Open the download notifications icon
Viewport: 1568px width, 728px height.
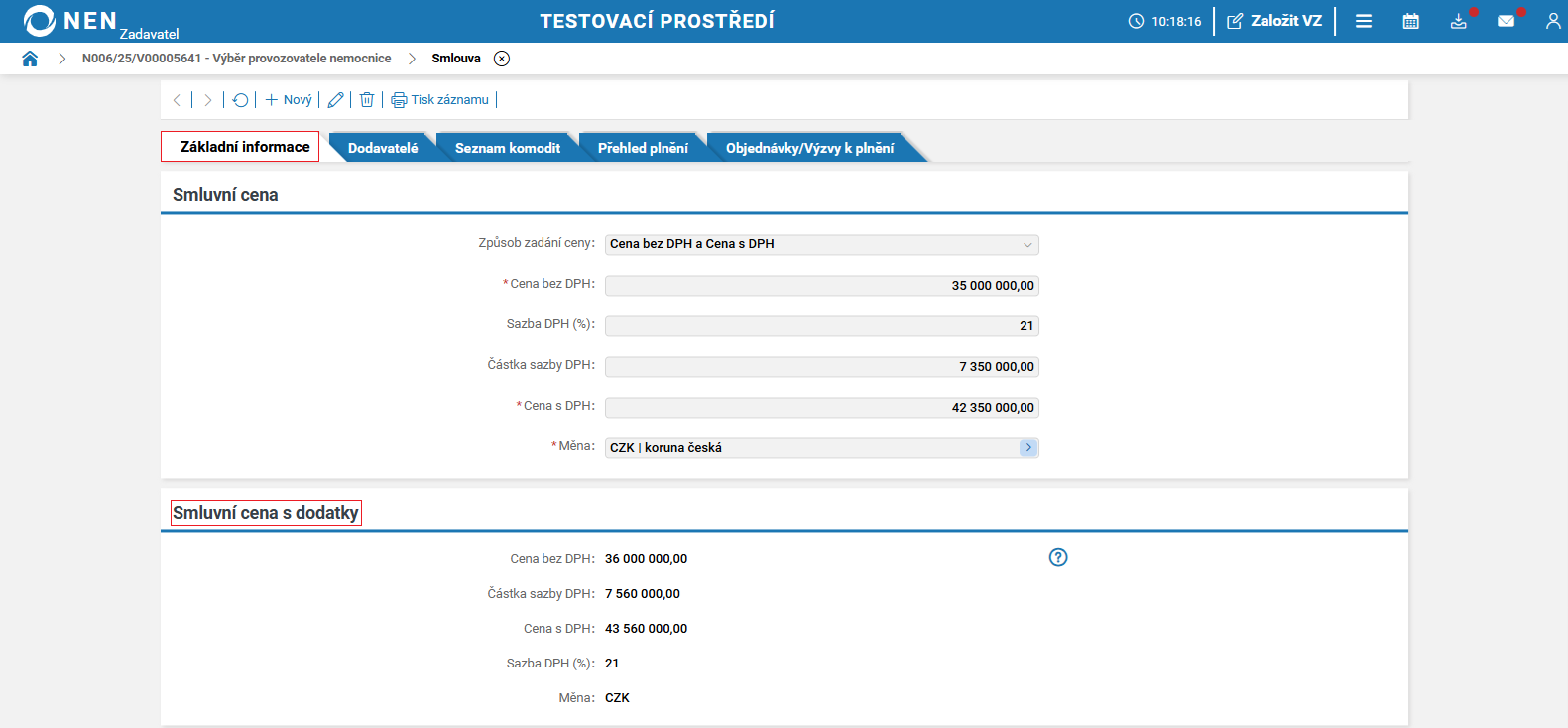1458,21
